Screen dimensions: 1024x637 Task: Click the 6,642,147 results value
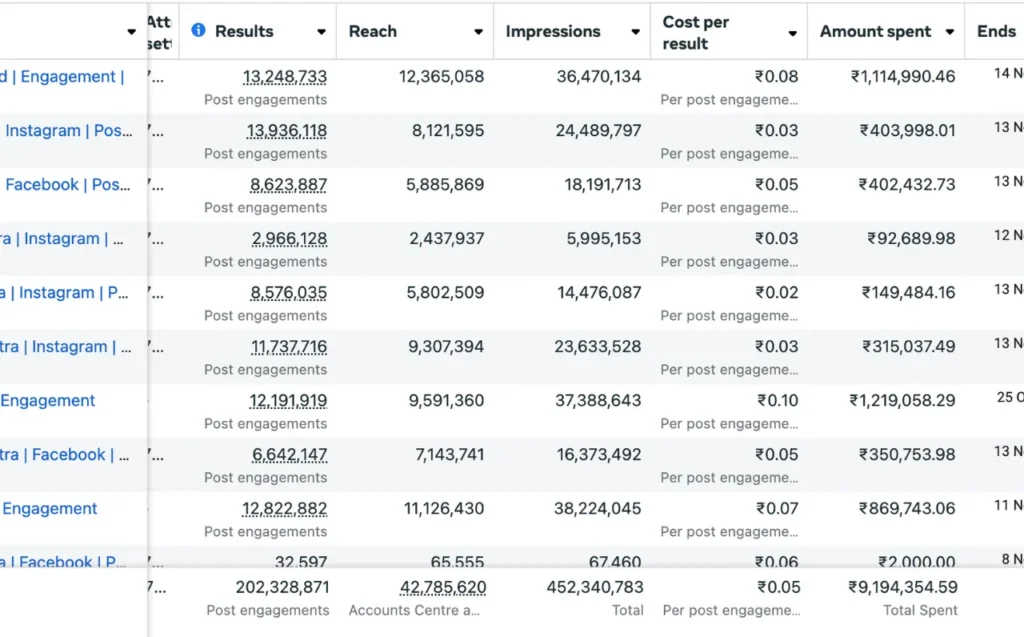[289, 455]
